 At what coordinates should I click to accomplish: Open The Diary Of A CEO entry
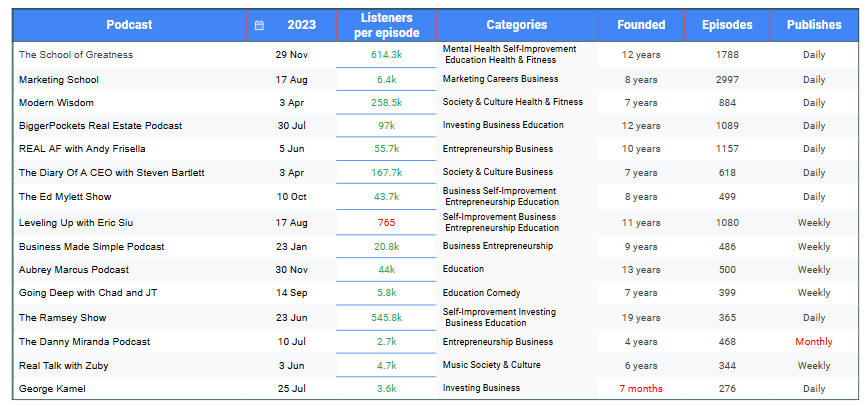[x=112, y=173]
